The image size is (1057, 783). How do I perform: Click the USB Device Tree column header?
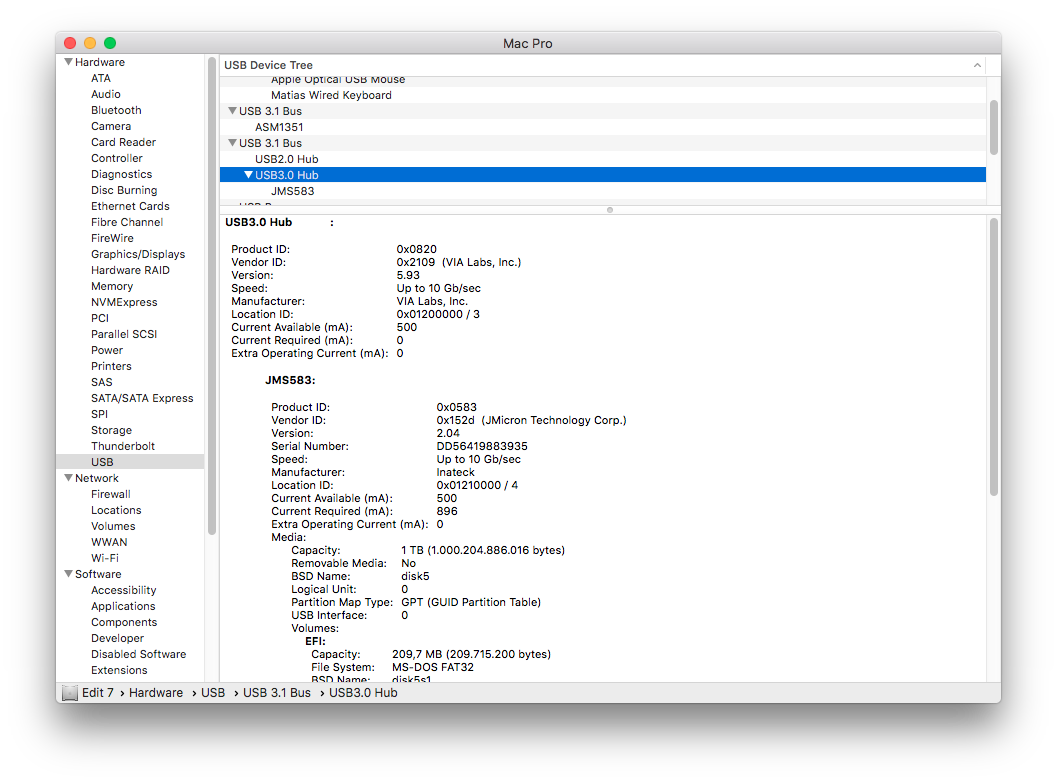pos(603,65)
